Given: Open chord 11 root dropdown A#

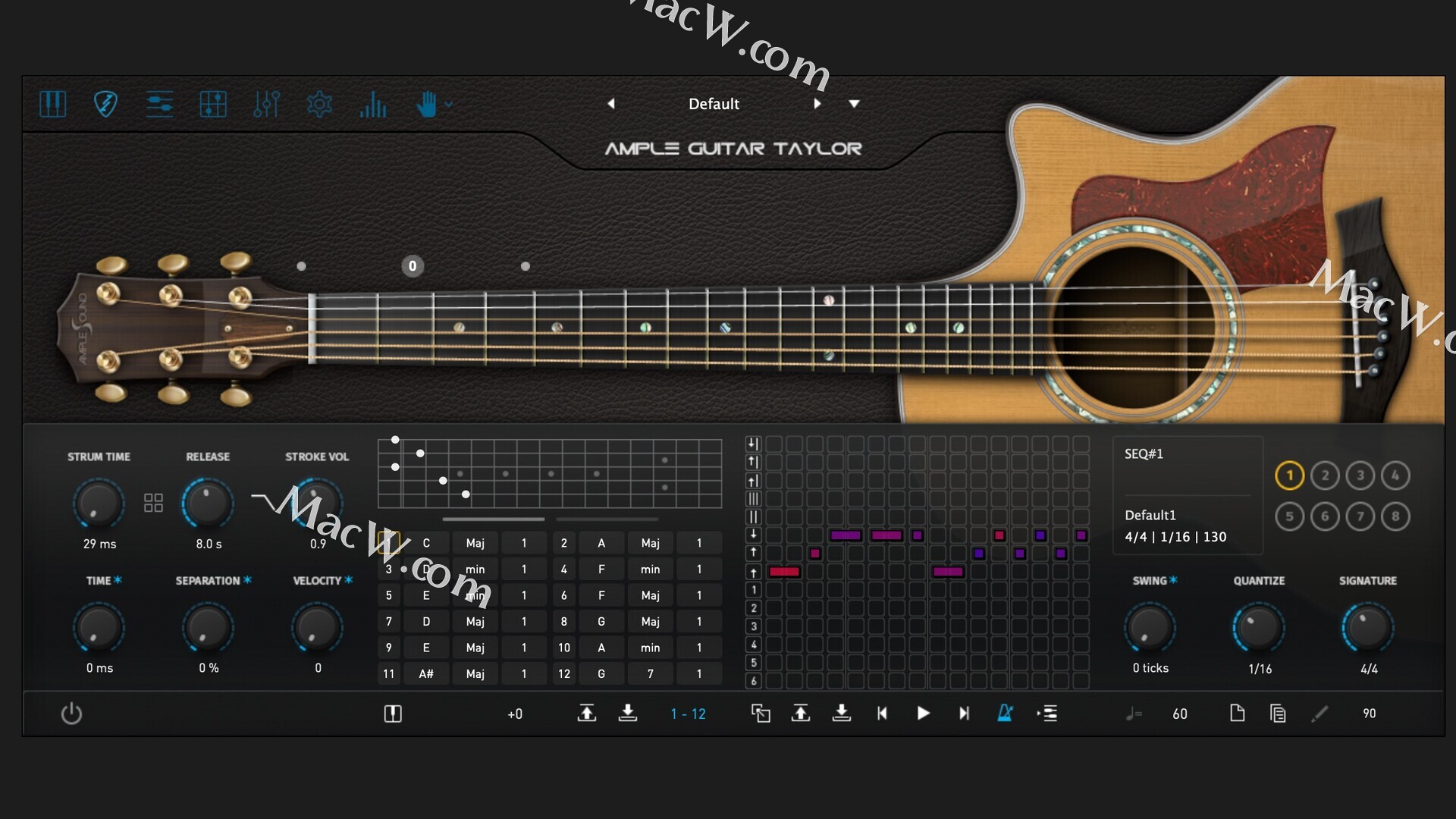Looking at the screenshot, I should tap(426, 673).
